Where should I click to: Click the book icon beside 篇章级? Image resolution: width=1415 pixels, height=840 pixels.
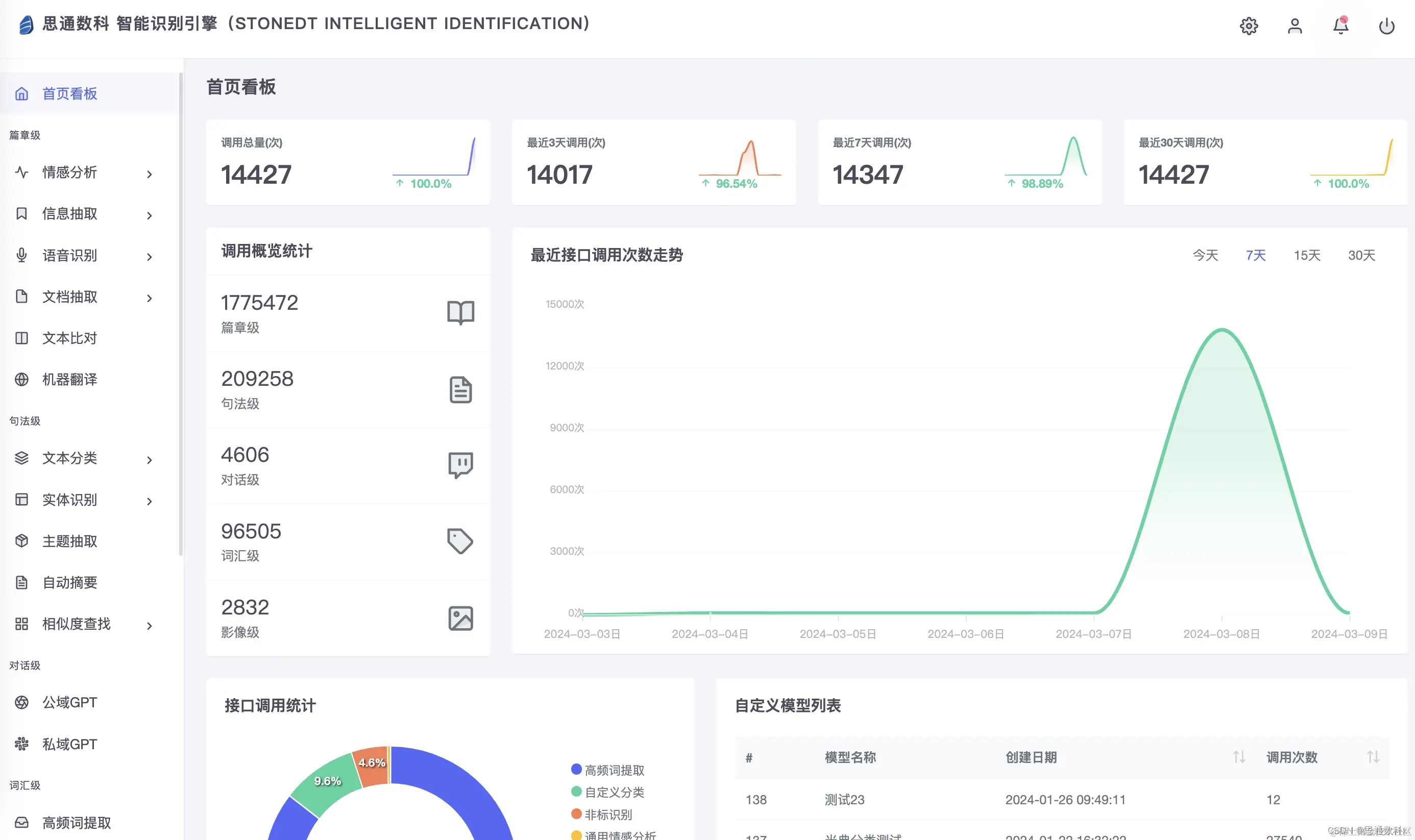coord(460,312)
